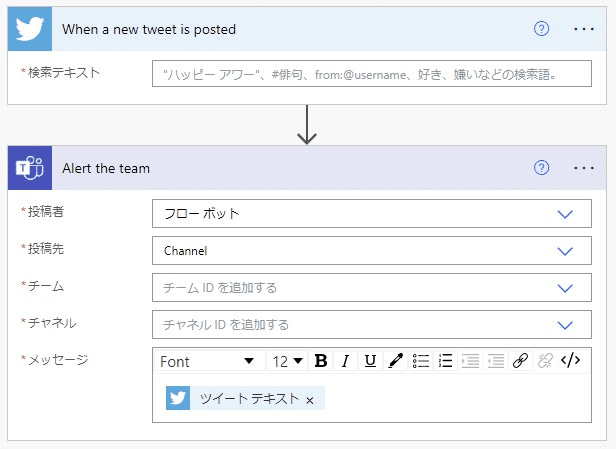Expand the 投稿者 dropdown showing フロー ボット

click(372, 214)
